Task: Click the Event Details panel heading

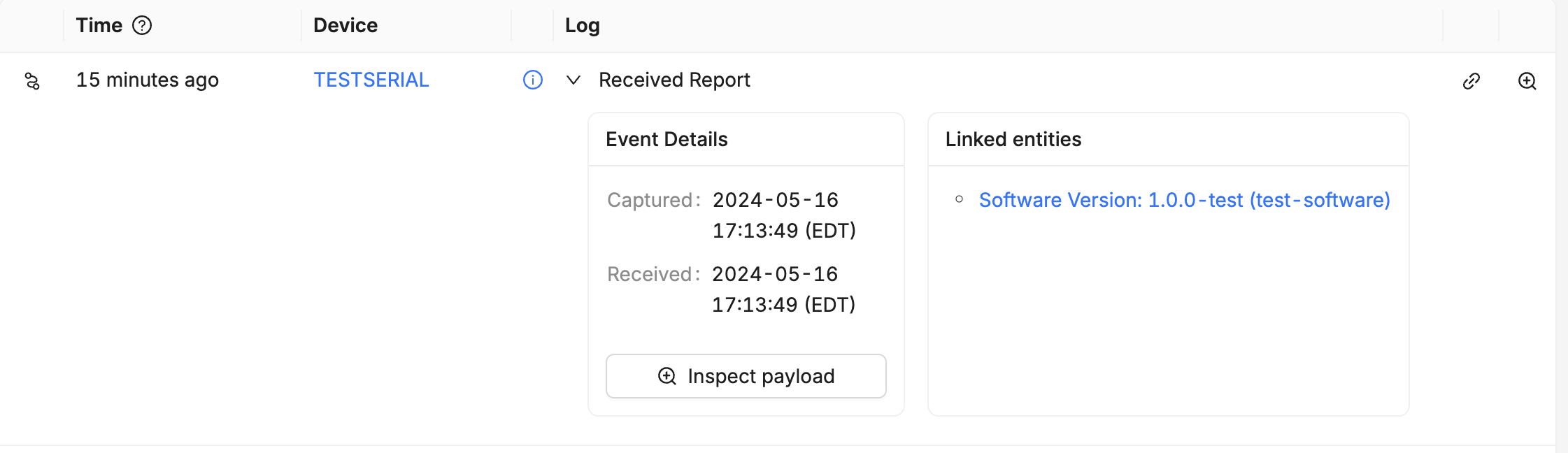Action: click(667, 139)
